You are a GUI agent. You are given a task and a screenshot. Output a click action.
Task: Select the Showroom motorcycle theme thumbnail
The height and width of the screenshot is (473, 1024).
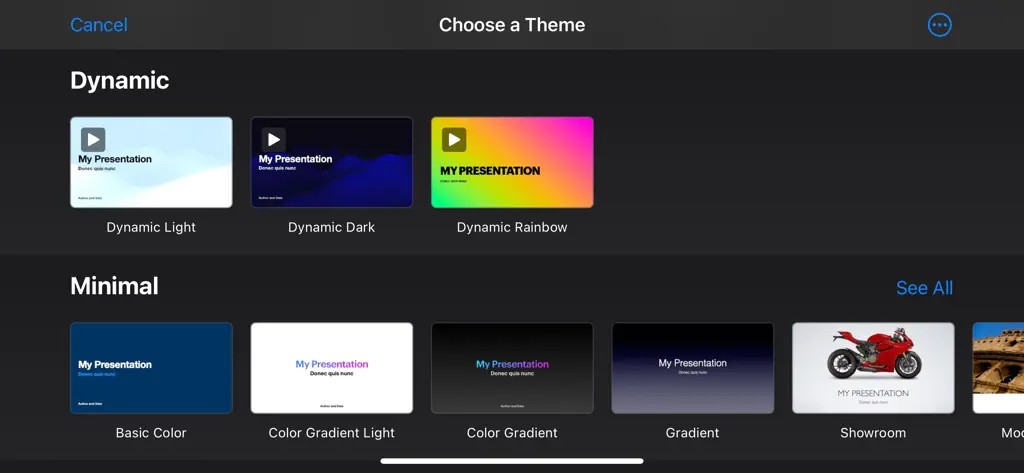pos(873,368)
